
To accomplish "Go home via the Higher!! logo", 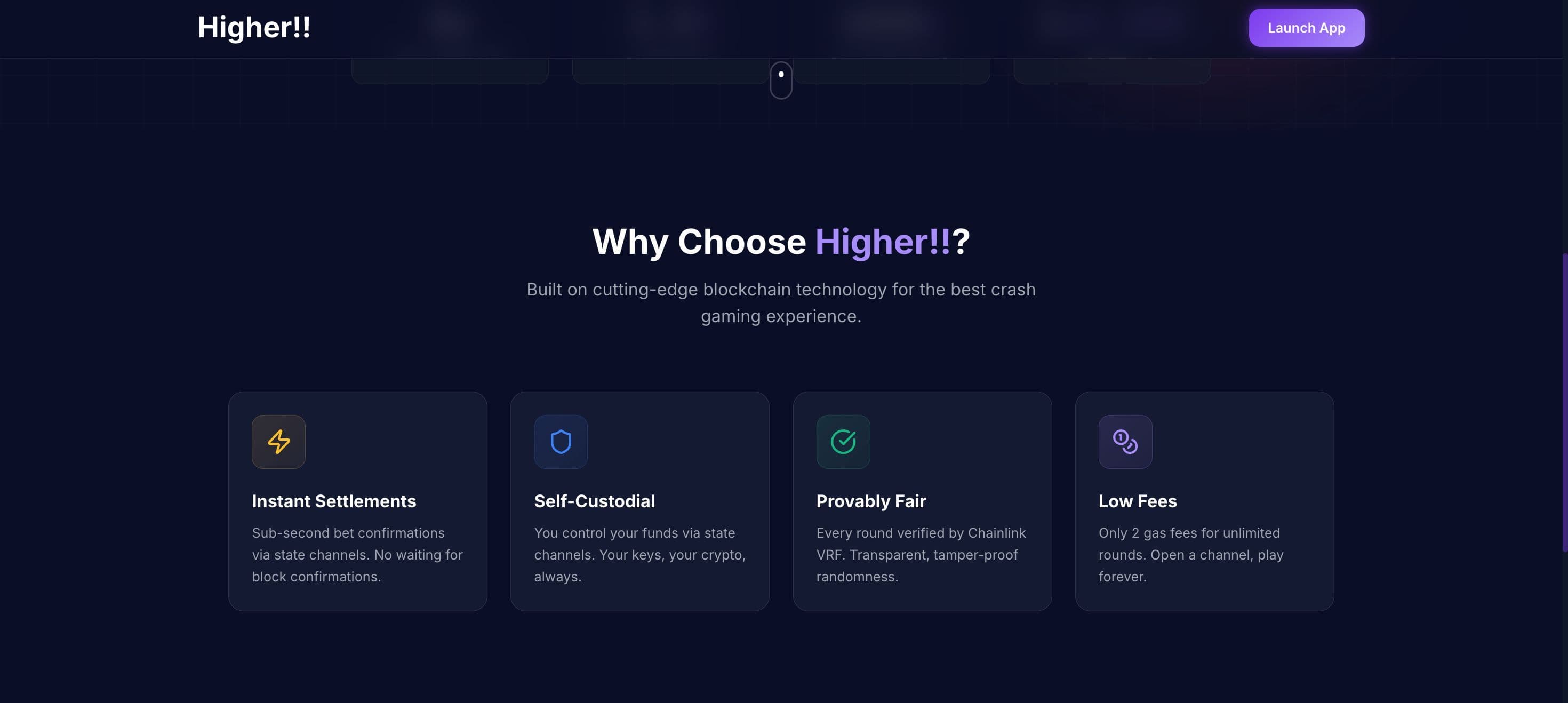I will click(x=254, y=27).
